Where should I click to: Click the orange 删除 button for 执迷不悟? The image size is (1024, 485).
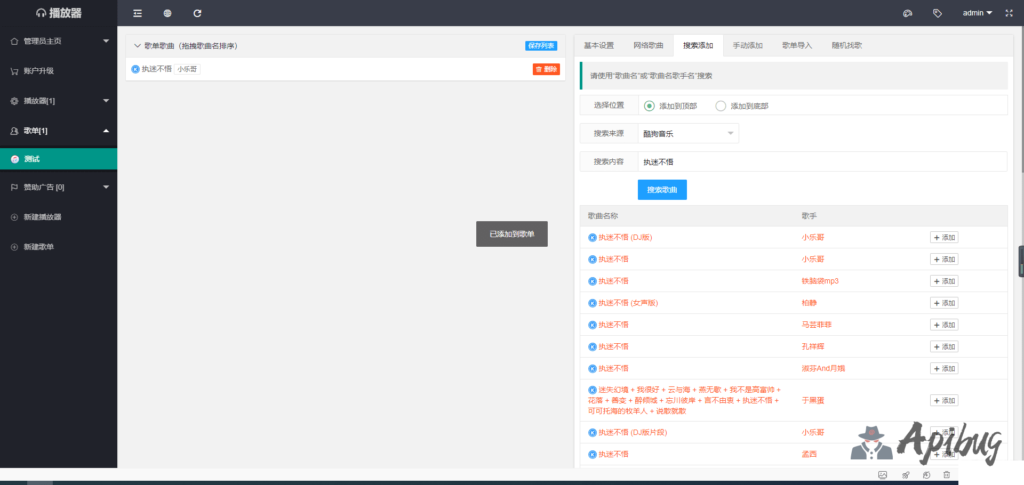(546, 69)
